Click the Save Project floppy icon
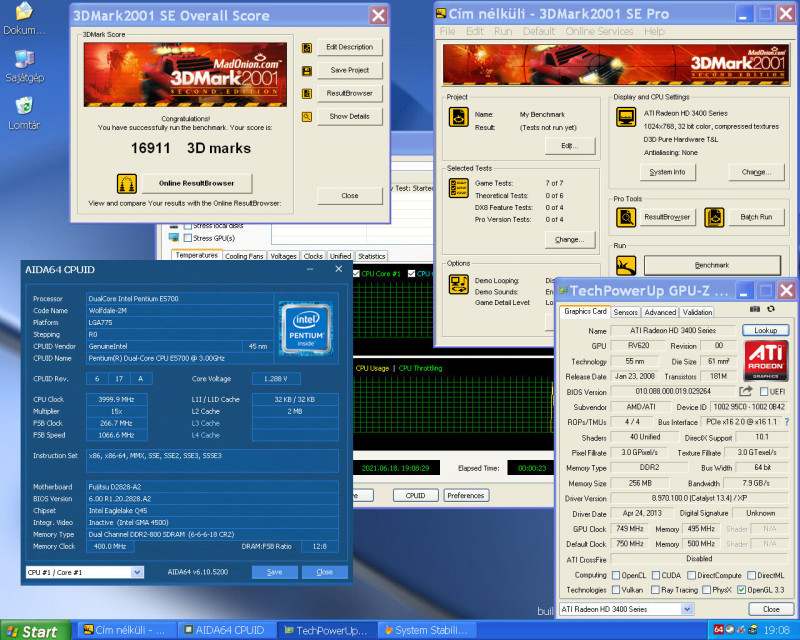 point(307,70)
